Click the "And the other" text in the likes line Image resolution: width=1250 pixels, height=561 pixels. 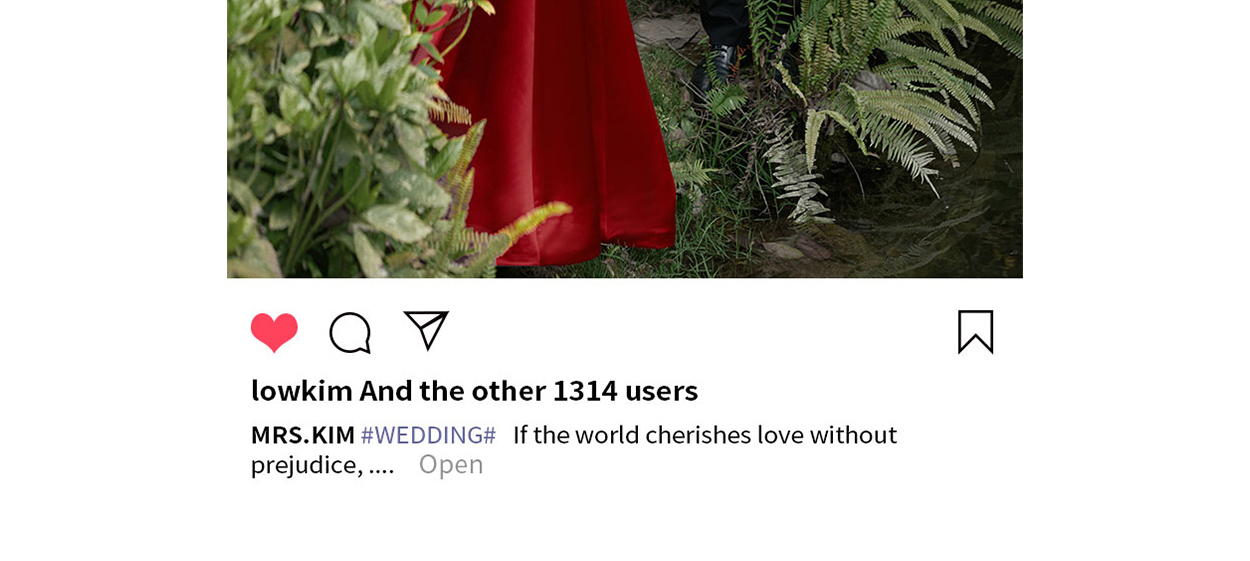(x=452, y=390)
